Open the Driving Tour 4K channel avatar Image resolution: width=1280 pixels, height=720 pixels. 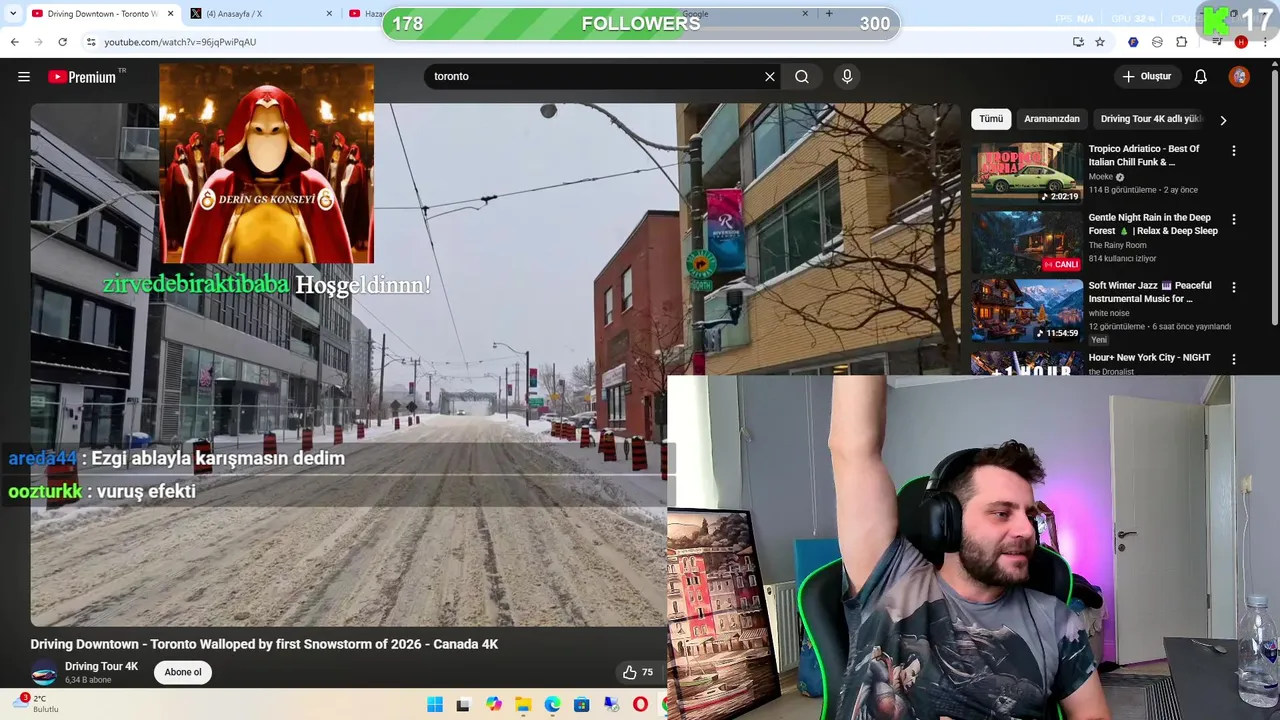pos(44,673)
